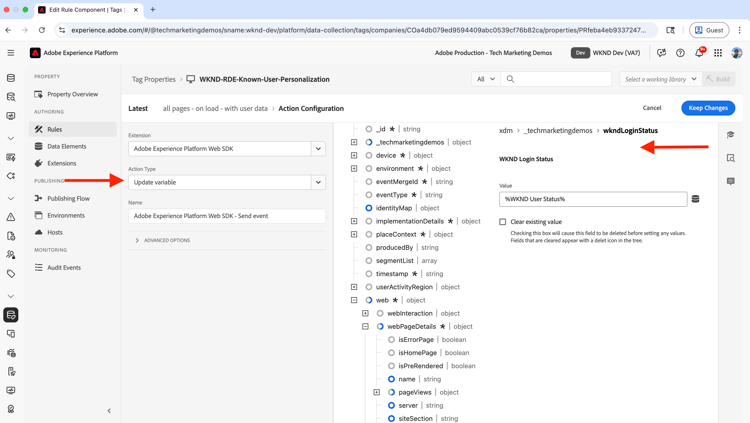Select the identityMap field radio
The width and height of the screenshot is (750, 423).
tap(369, 208)
